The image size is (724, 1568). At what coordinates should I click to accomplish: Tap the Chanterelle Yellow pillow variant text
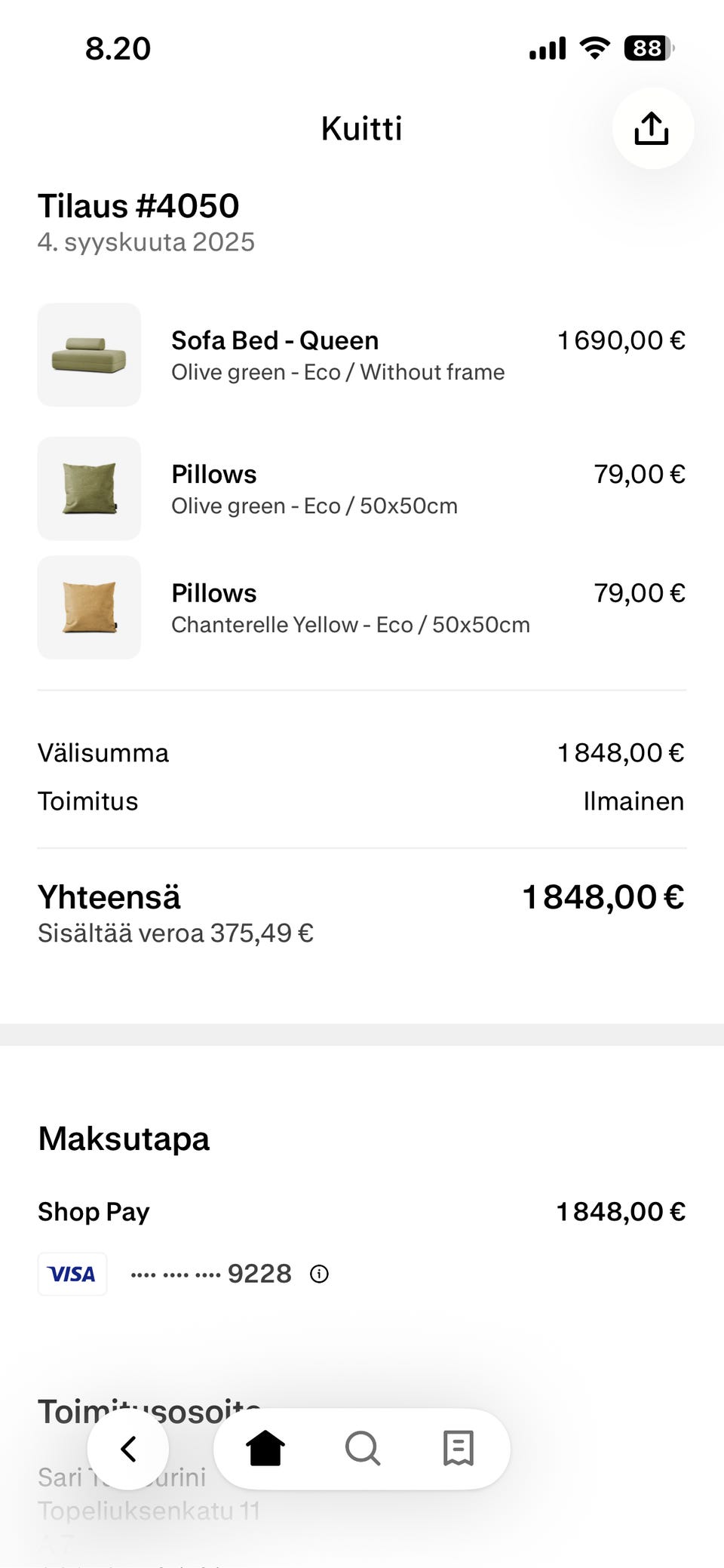coord(350,625)
